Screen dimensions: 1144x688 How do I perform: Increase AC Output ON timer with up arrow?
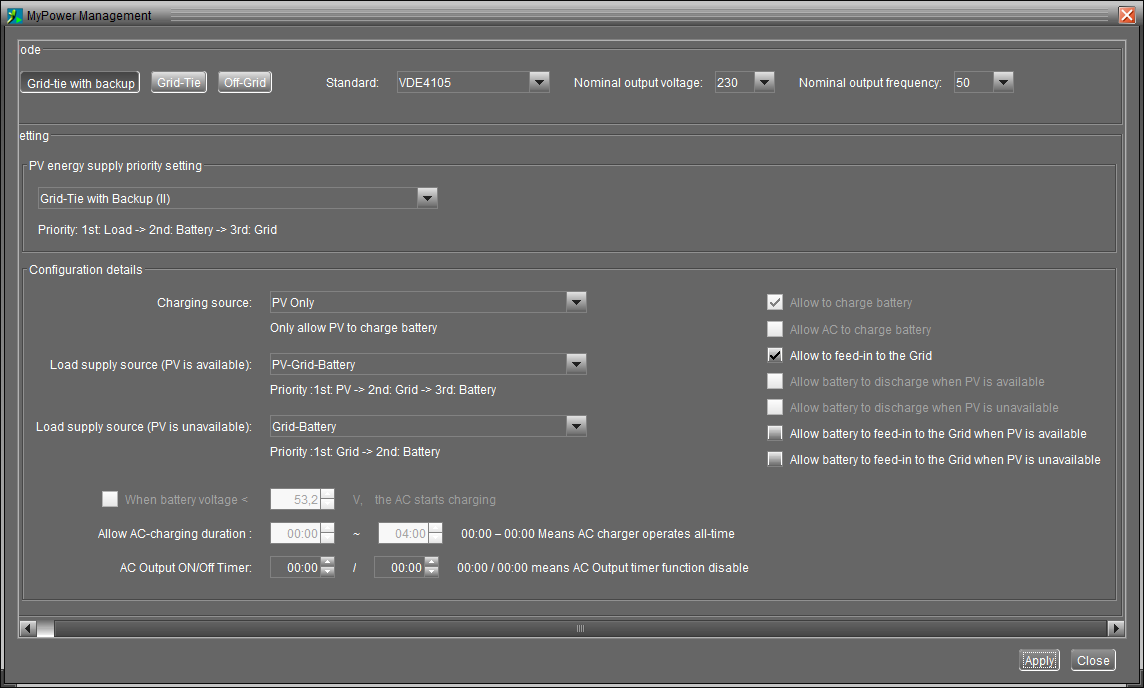tap(328, 563)
